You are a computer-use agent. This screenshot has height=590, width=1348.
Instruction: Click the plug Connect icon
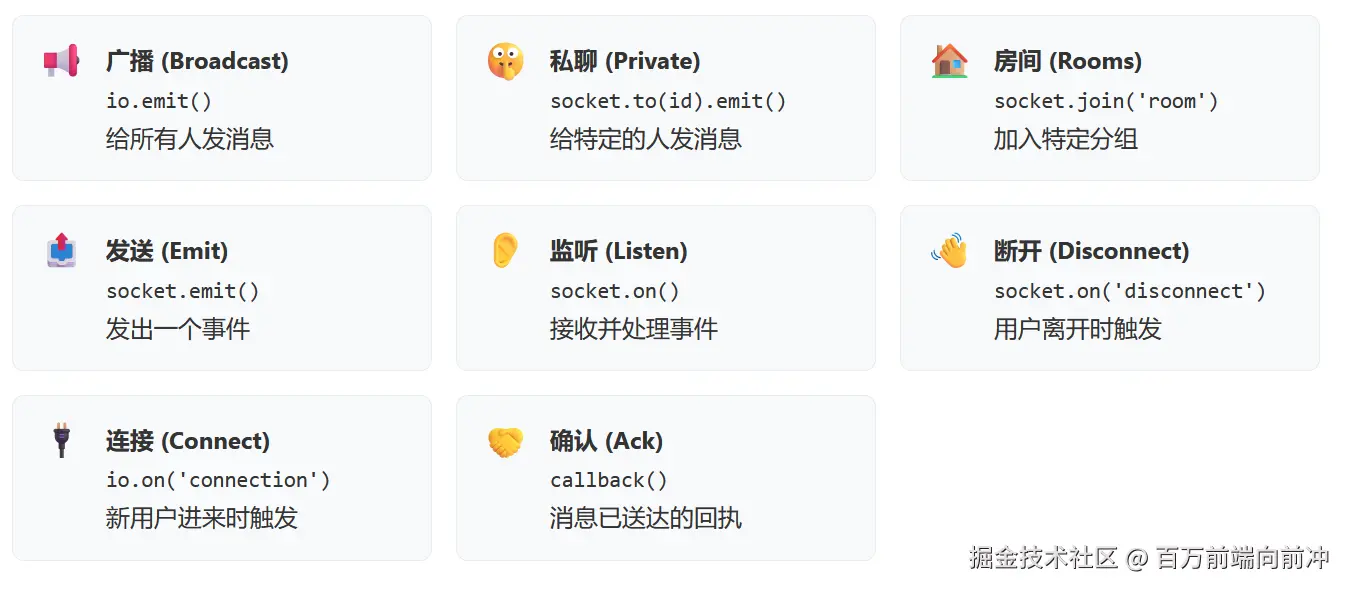click(61, 440)
